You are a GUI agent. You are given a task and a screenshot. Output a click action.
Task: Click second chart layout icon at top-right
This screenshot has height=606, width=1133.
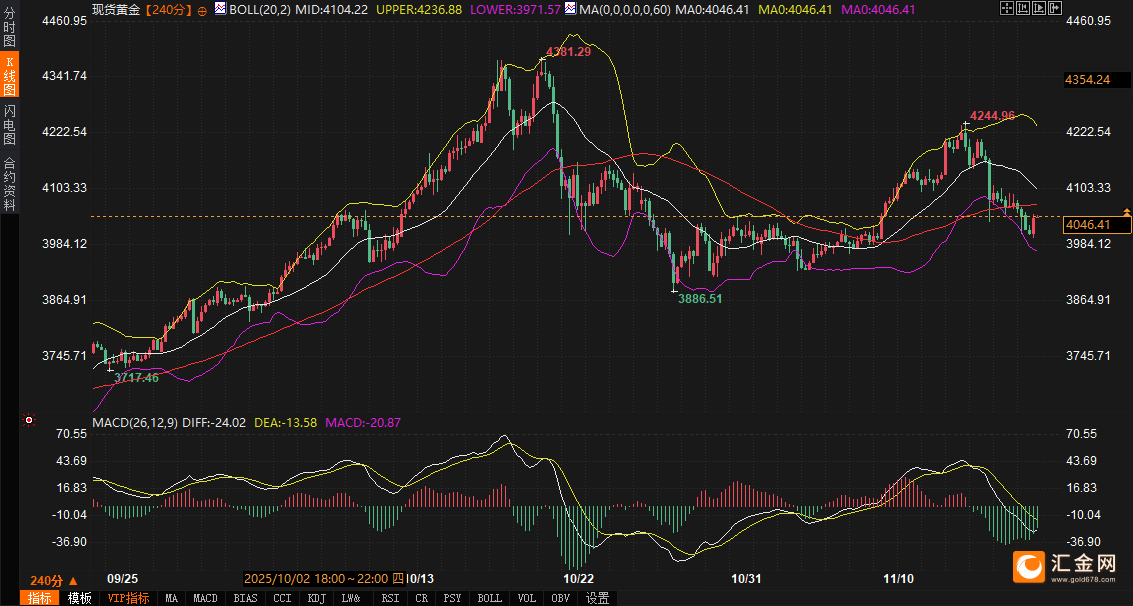coord(1022,8)
